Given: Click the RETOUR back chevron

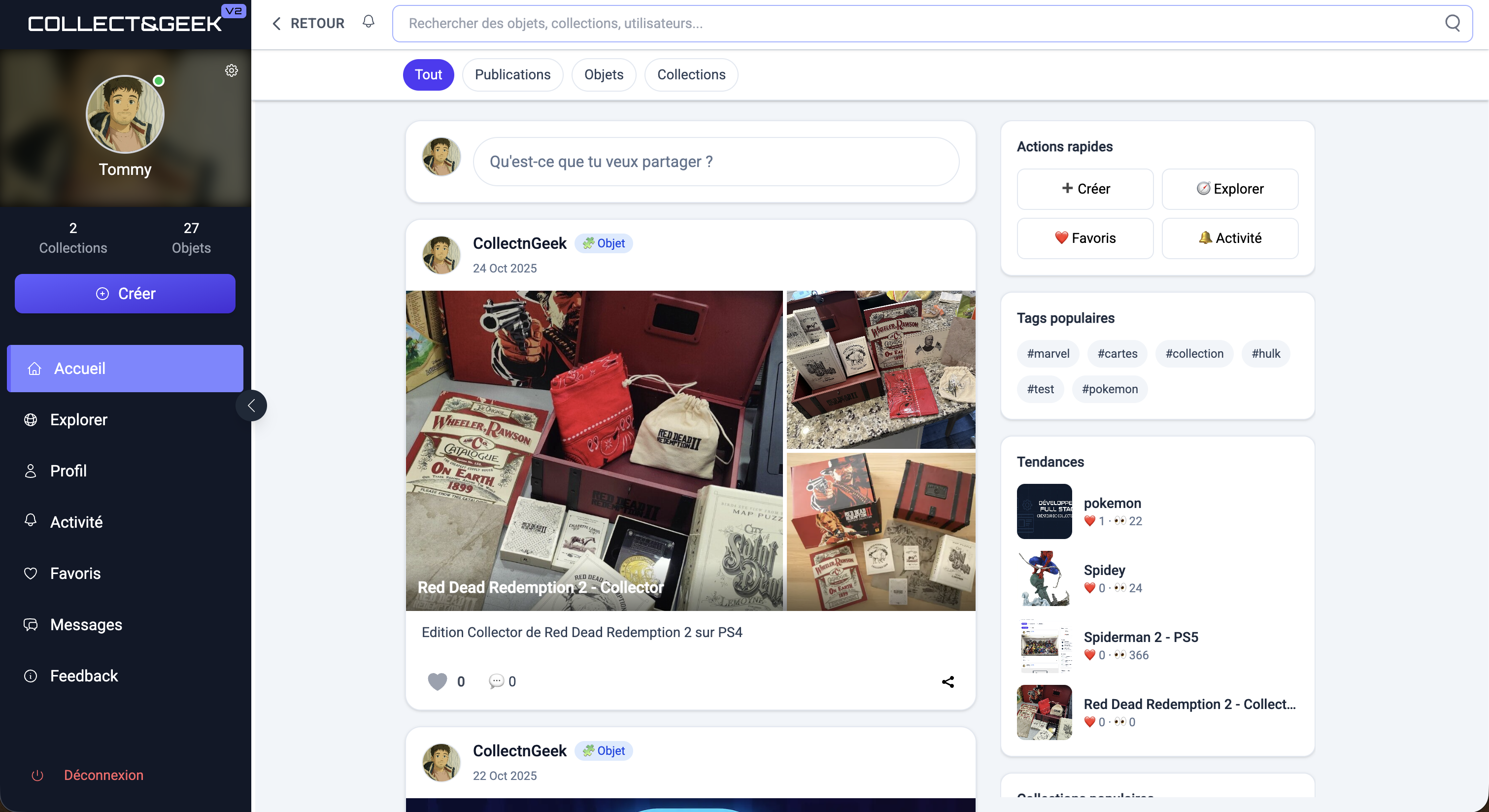Looking at the screenshot, I should pyautogui.click(x=277, y=24).
